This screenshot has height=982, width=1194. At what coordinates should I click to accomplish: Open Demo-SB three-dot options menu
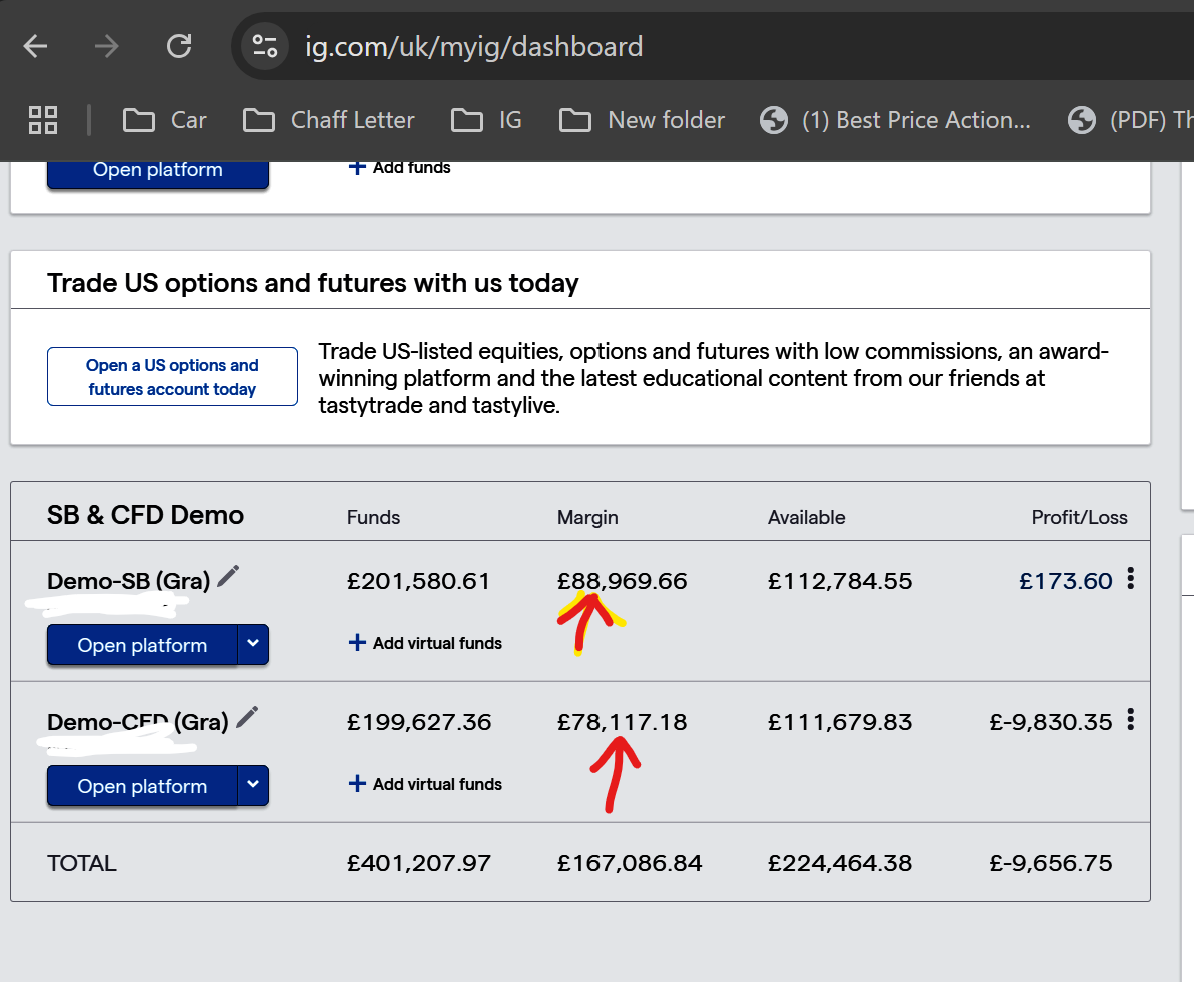[x=1131, y=579]
